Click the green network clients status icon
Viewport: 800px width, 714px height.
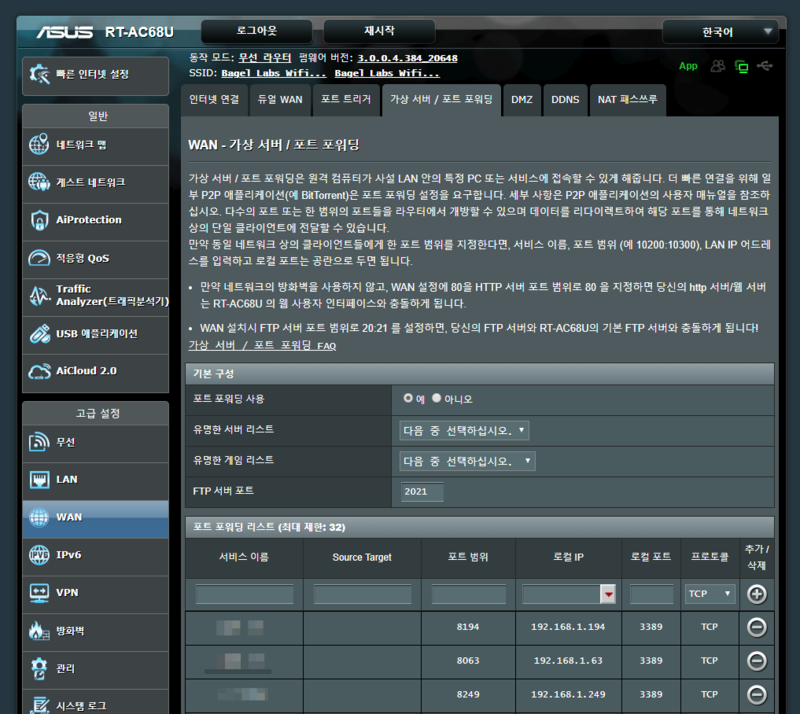click(741, 66)
